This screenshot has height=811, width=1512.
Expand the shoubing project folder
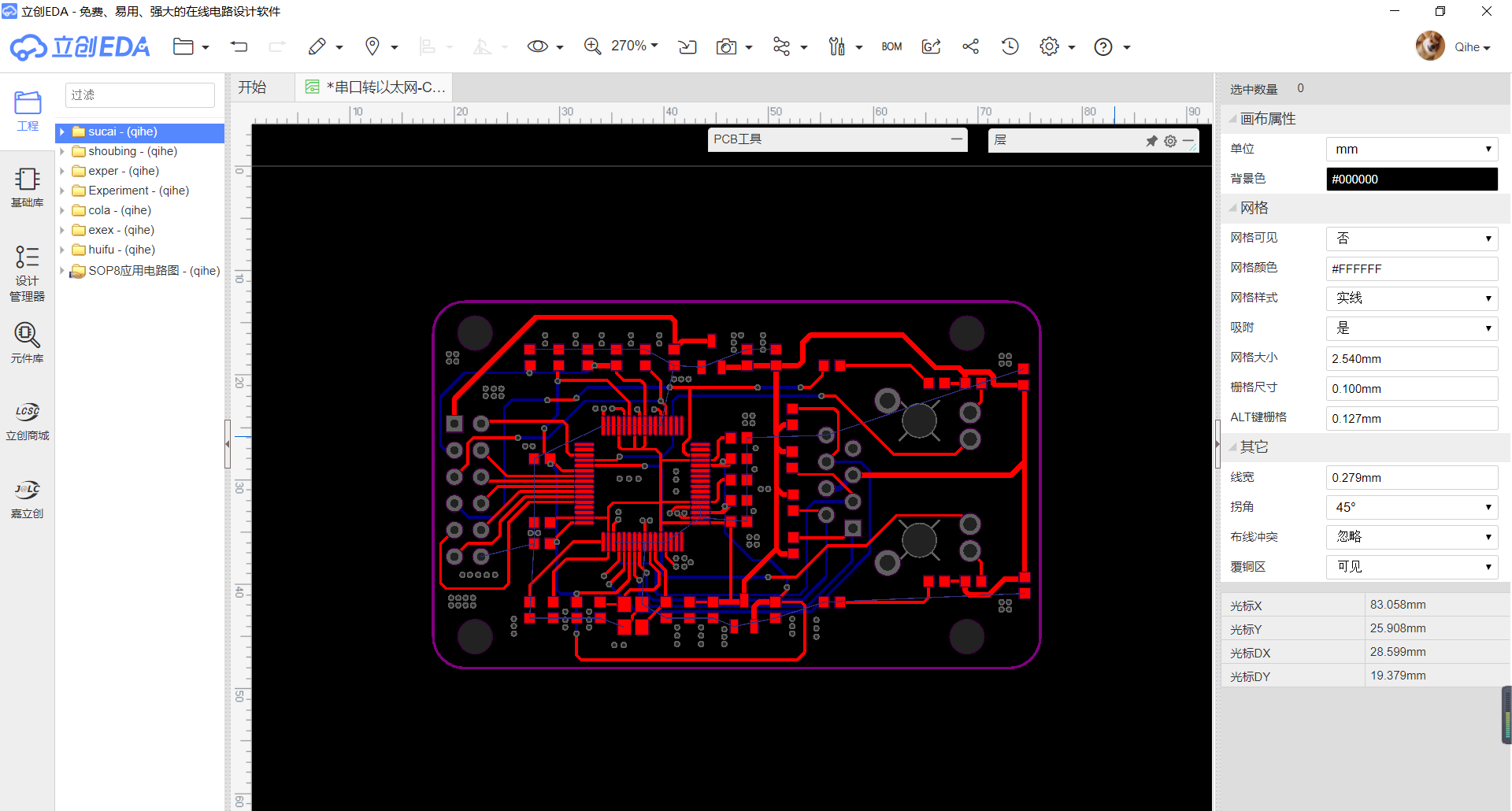coord(62,151)
